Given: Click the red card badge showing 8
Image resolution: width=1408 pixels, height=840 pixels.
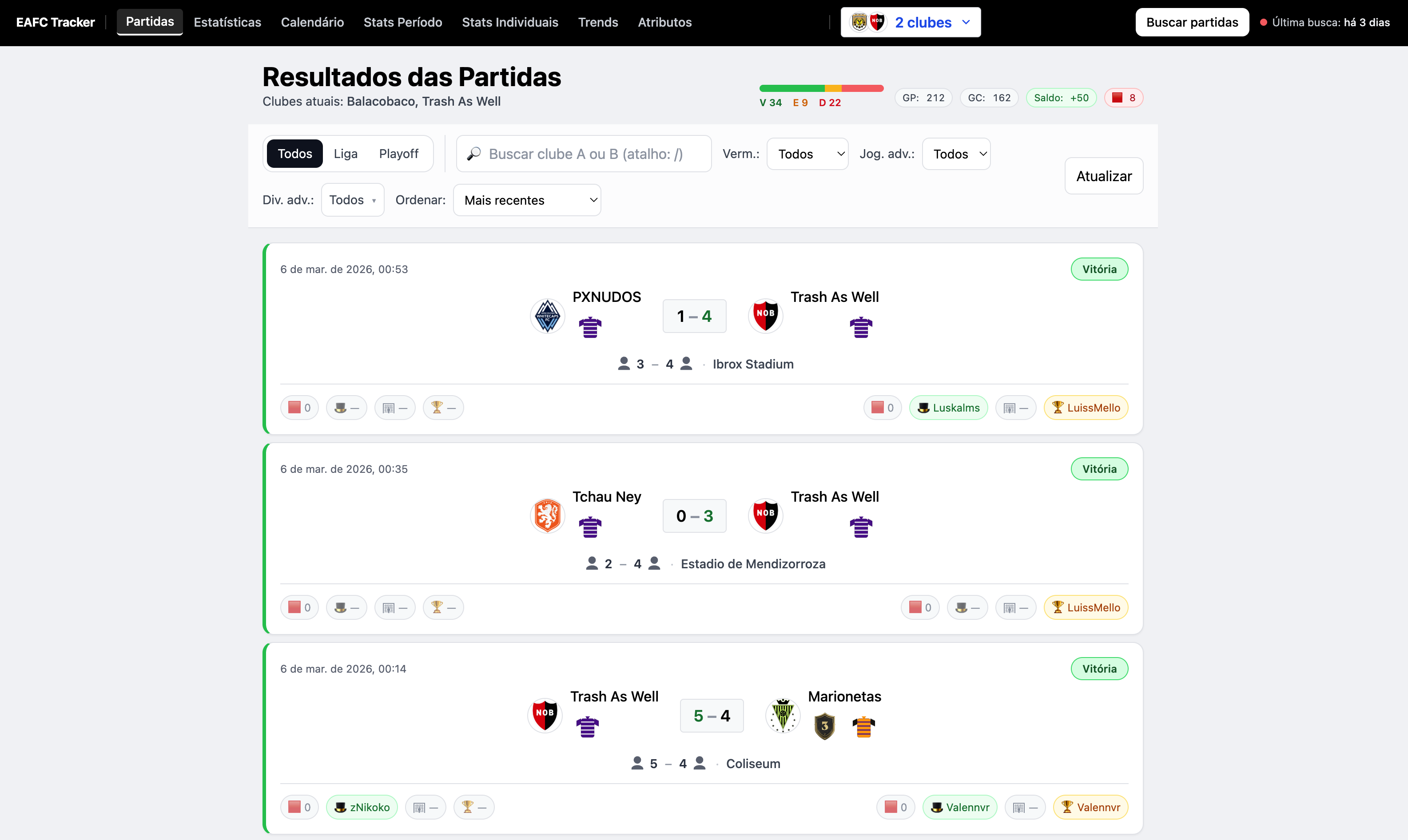Looking at the screenshot, I should [x=1123, y=98].
